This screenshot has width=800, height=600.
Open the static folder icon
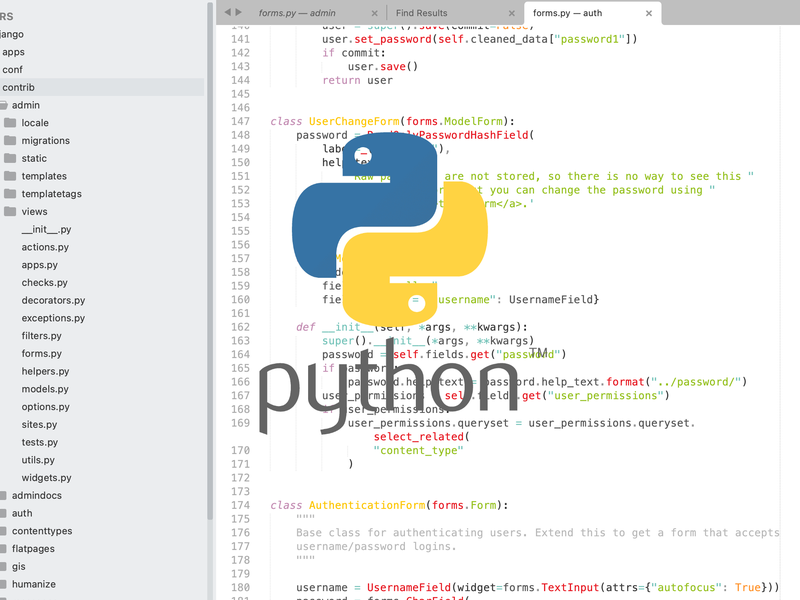[x=10, y=158]
